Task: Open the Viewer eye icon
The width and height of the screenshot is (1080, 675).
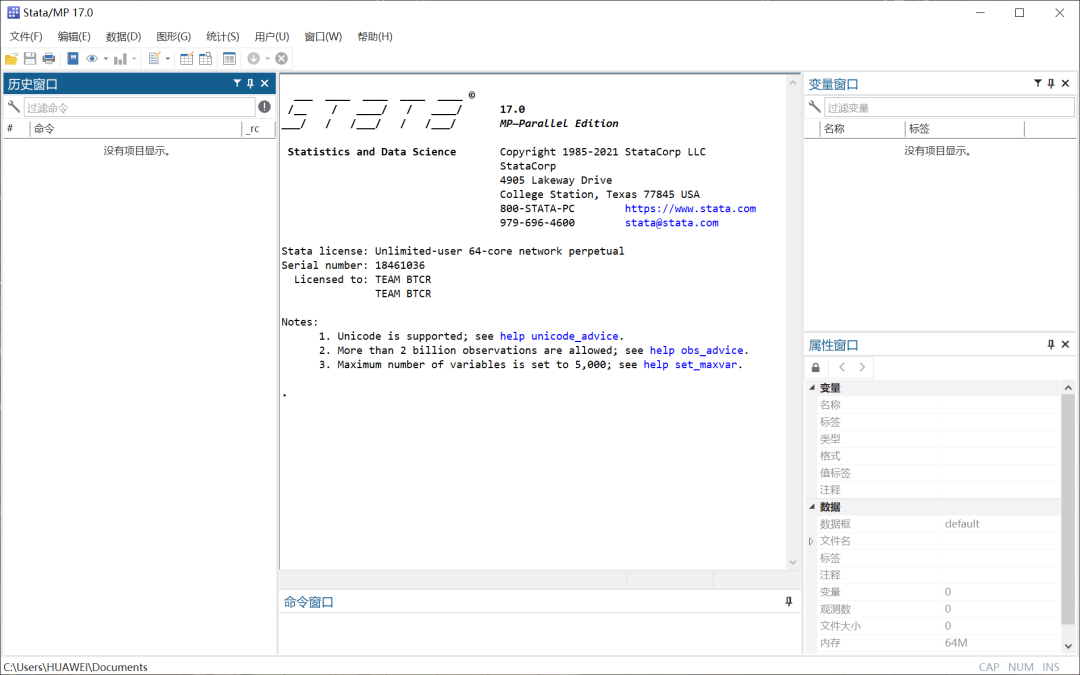Action: pos(92,59)
